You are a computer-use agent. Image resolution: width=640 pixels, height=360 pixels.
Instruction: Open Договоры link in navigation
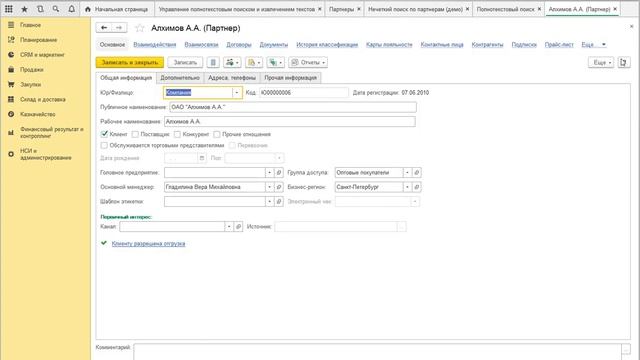coord(239,44)
